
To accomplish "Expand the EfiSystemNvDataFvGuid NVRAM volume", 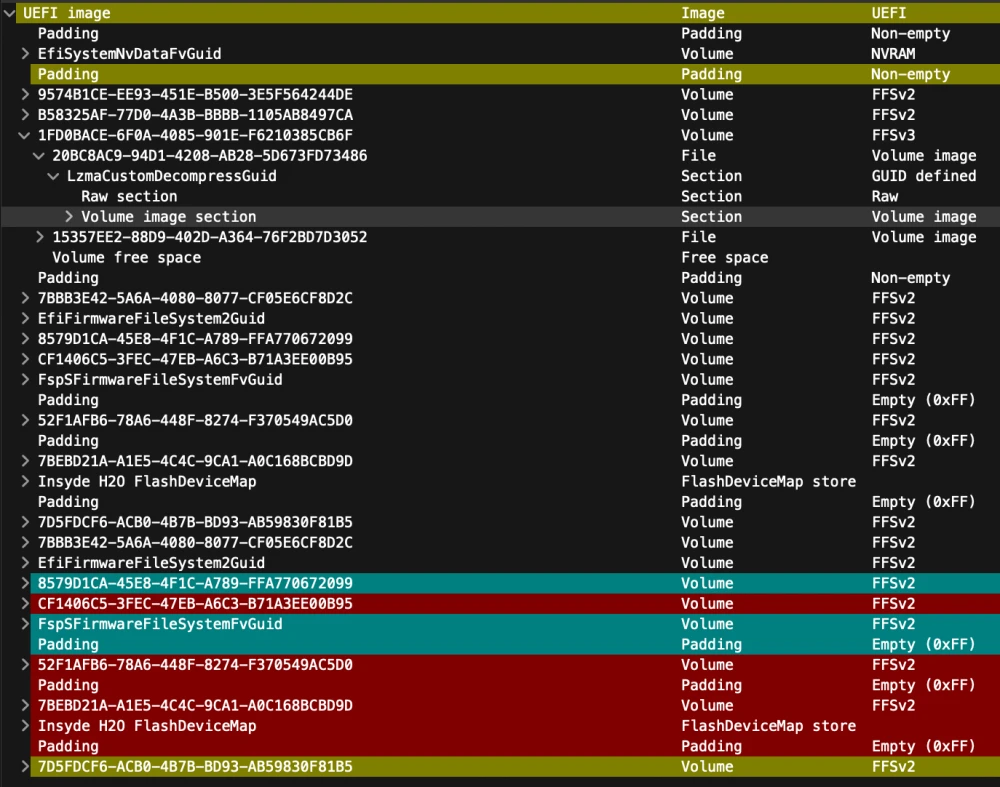I will [x=24, y=53].
